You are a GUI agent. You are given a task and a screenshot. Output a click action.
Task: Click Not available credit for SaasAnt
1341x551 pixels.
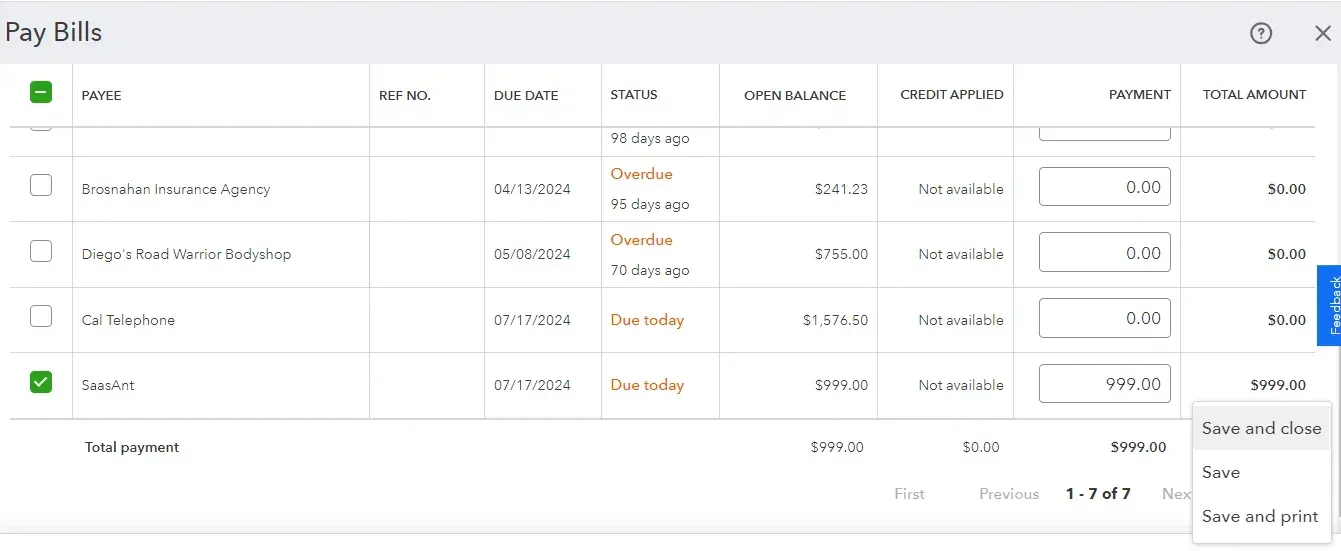[x=961, y=385]
